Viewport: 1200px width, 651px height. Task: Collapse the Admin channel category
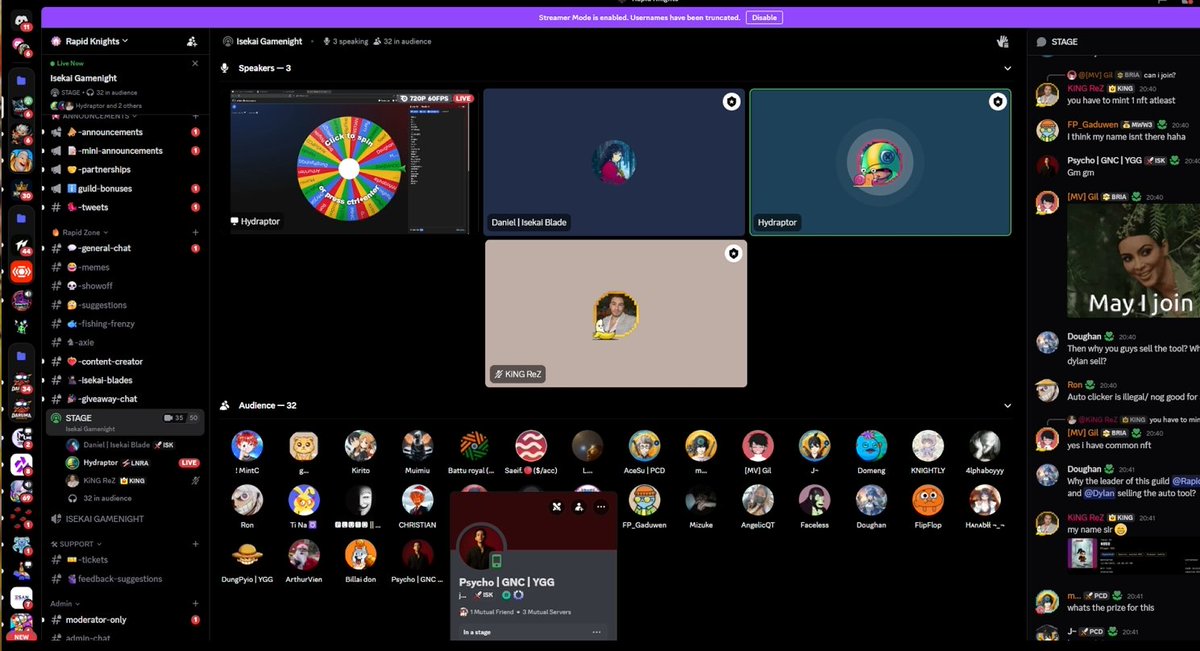[64, 603]
